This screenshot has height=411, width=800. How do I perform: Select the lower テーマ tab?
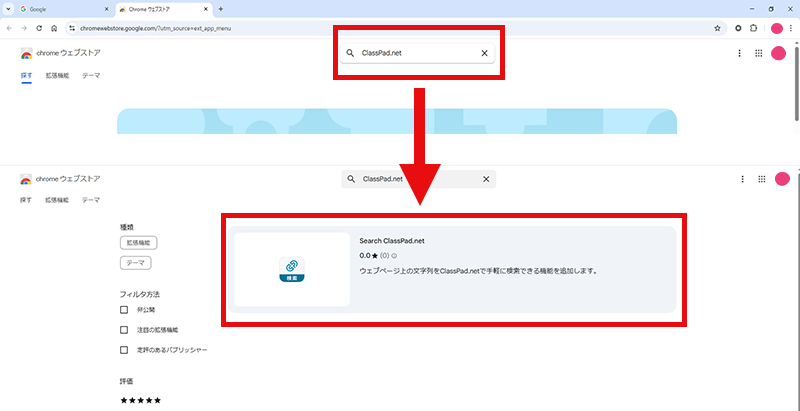pos(91,200)
